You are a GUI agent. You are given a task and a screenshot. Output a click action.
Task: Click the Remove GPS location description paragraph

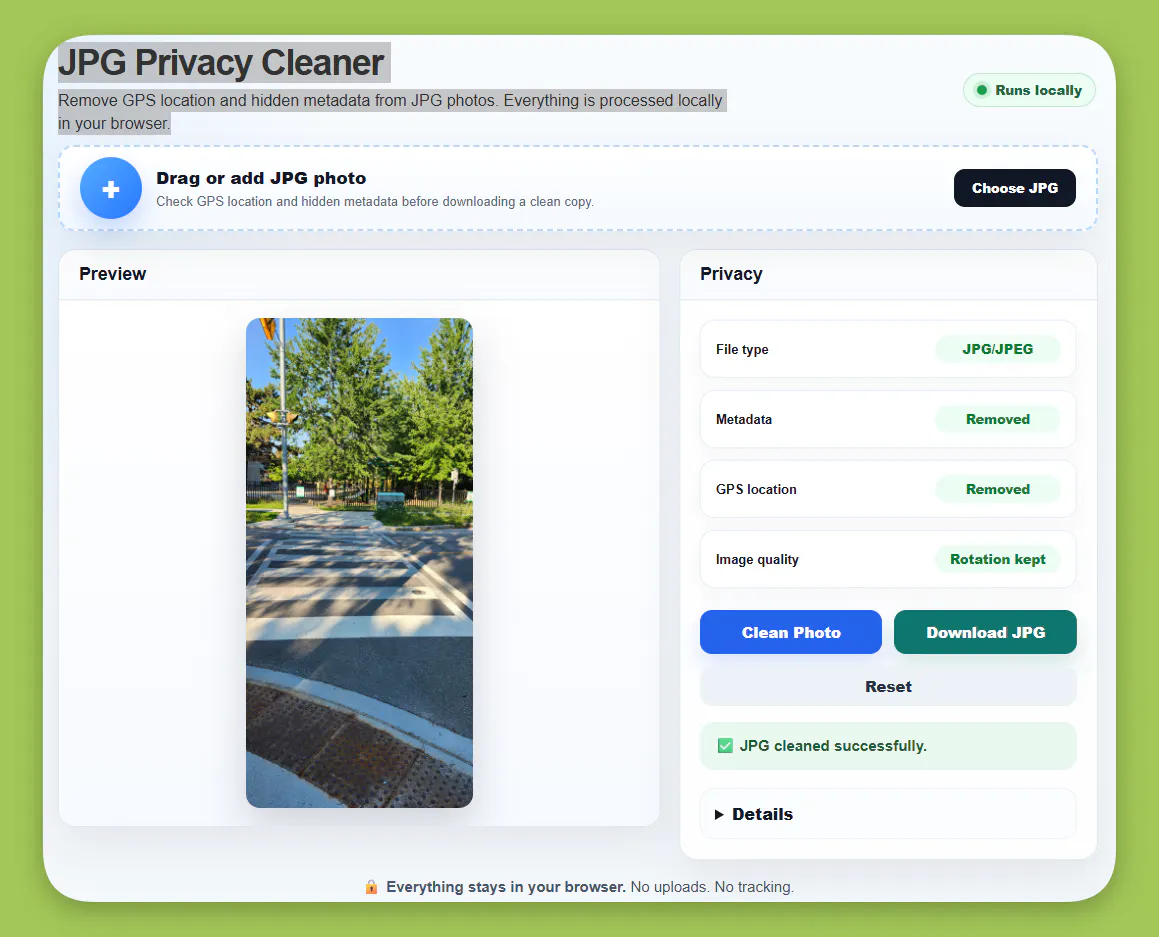point(390,112)
